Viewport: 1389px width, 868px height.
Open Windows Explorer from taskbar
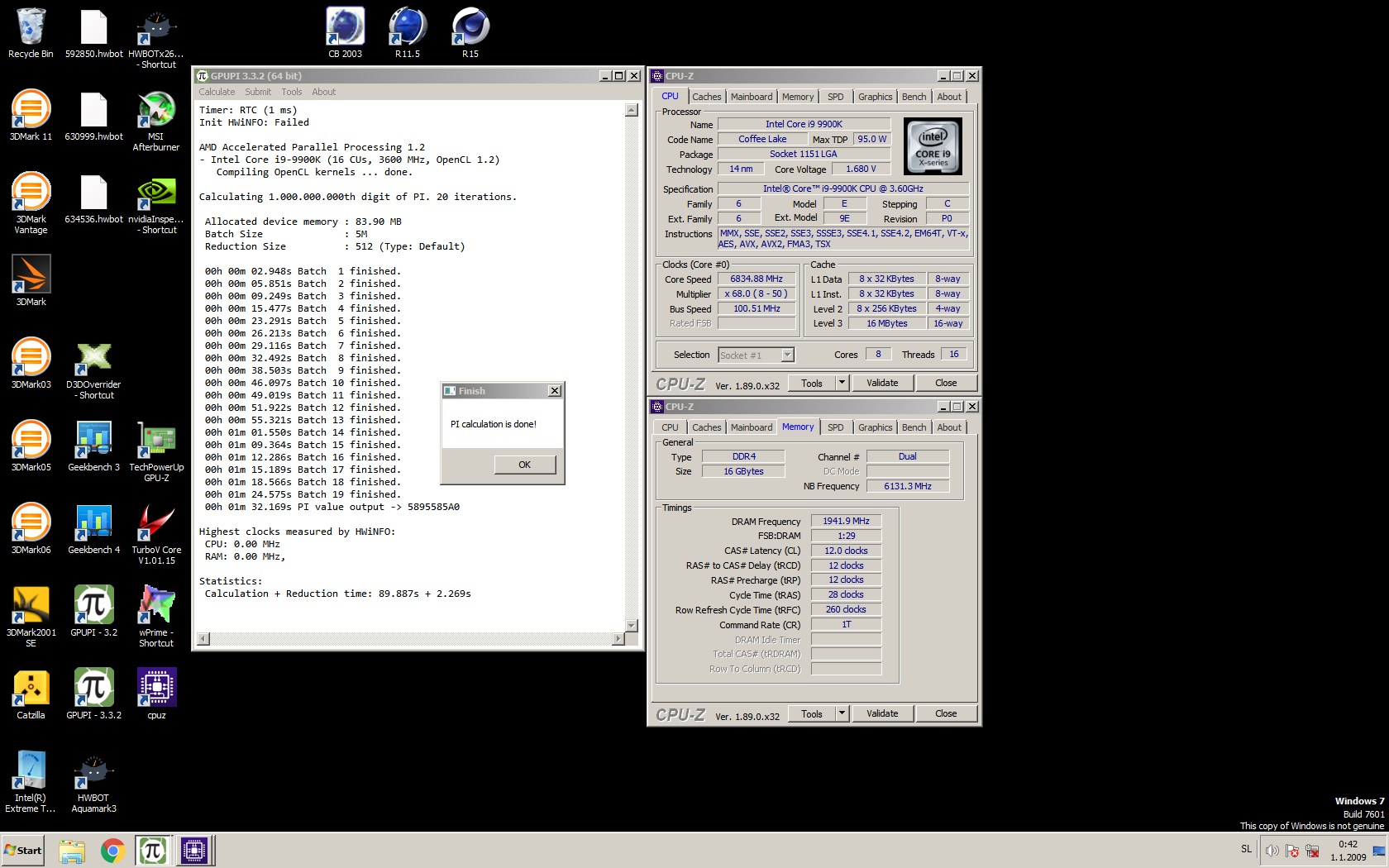click(x=72, y=851)
